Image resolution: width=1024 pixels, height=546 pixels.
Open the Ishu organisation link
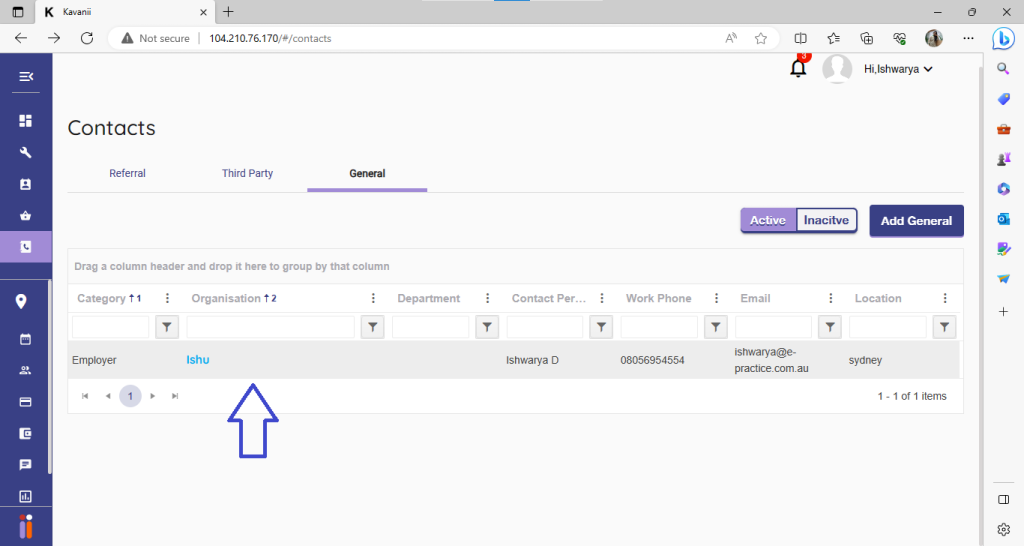[x=198, y=360]
